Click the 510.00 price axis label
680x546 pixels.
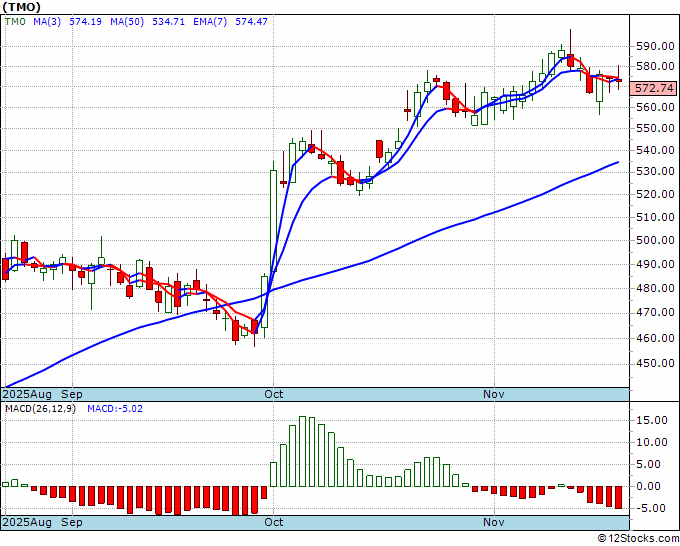655,217
